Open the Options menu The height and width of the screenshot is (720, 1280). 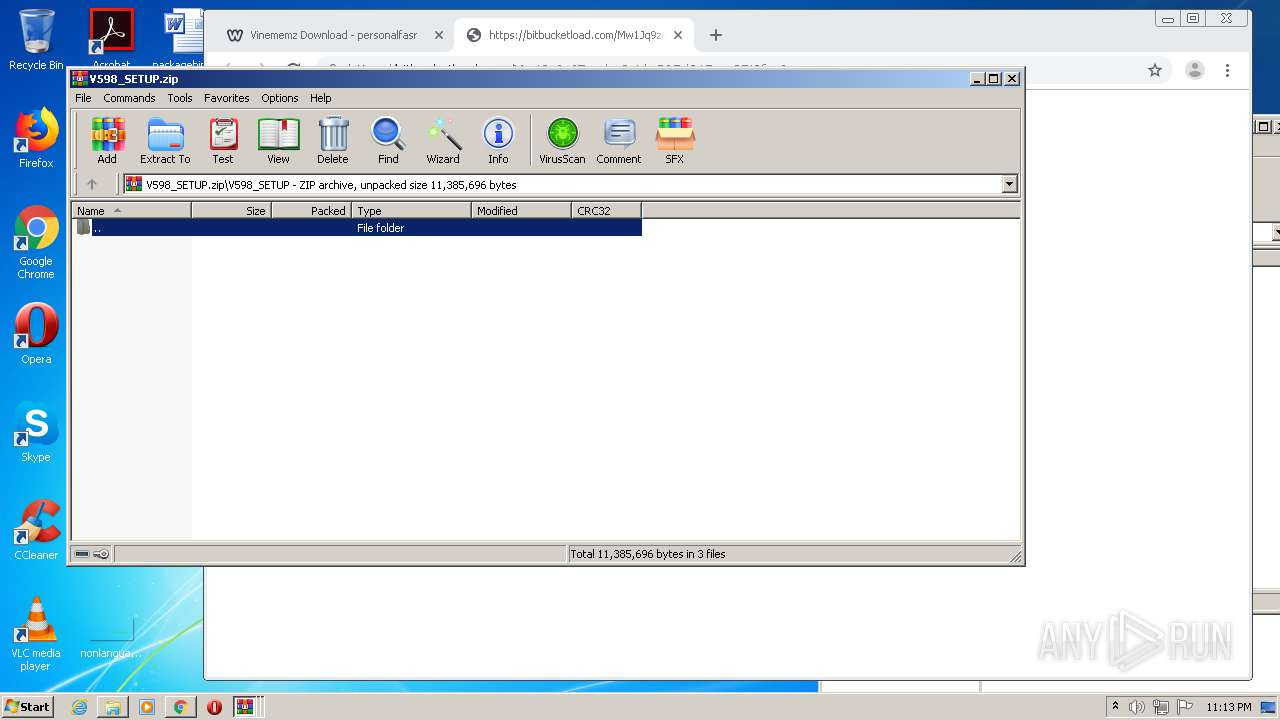coord(280,98)
